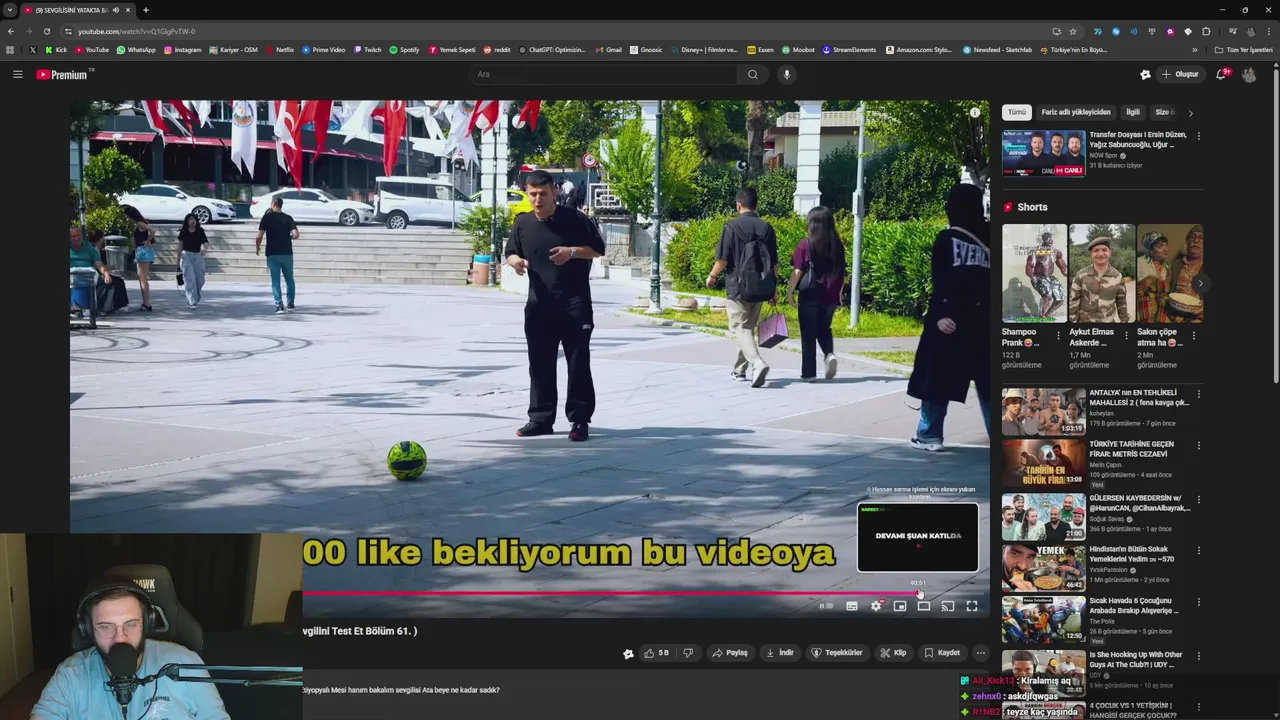This screenshot has width=1280, height=720.
Task: Open the Sakın çöpe atma short
Action: coord(1169,272)
